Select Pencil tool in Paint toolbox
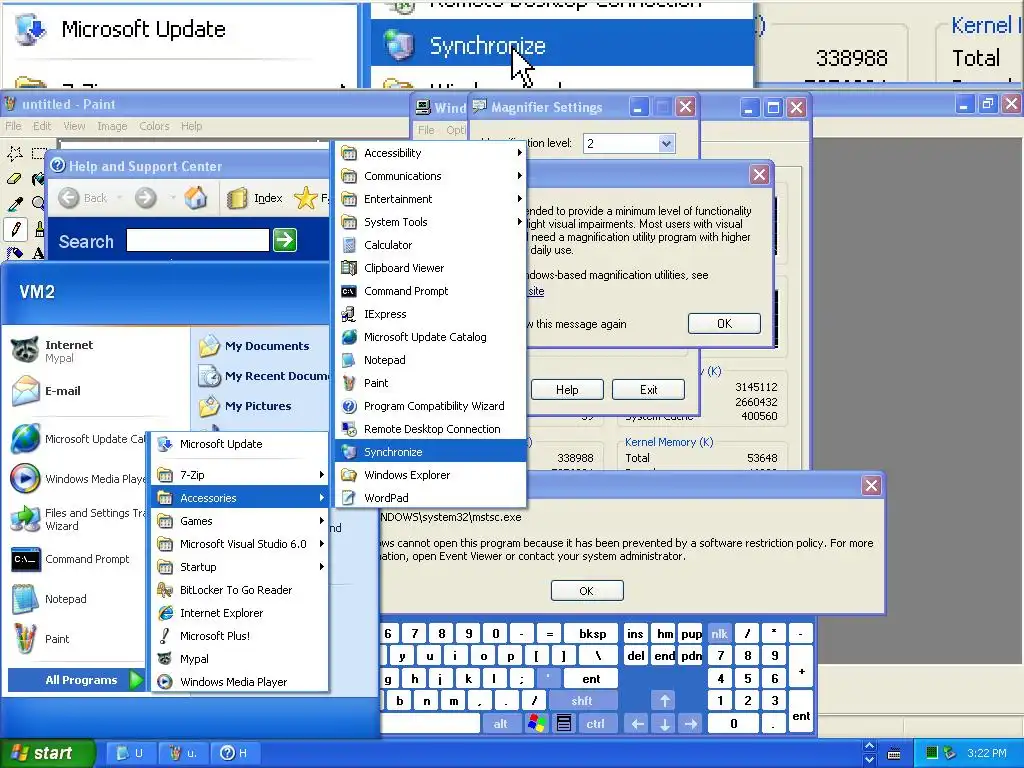 16,229
